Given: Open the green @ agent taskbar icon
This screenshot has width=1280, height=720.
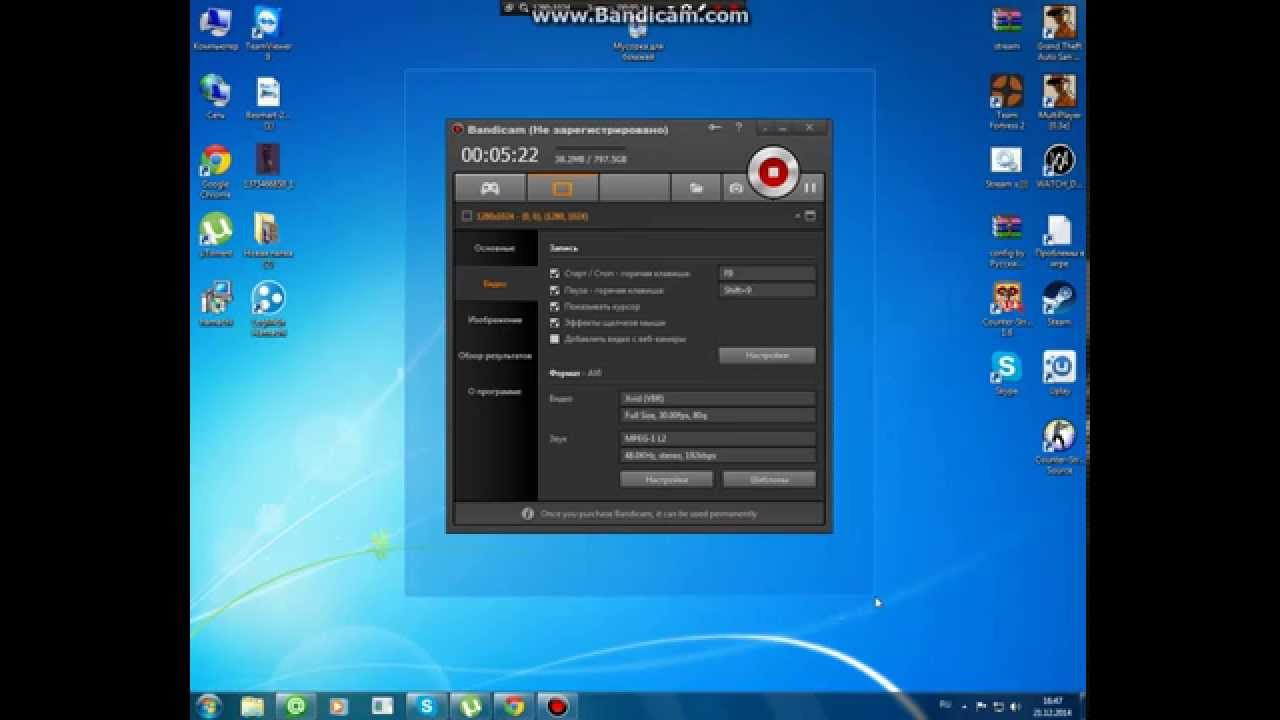Looking at the screenshot, I should point(296,706).
